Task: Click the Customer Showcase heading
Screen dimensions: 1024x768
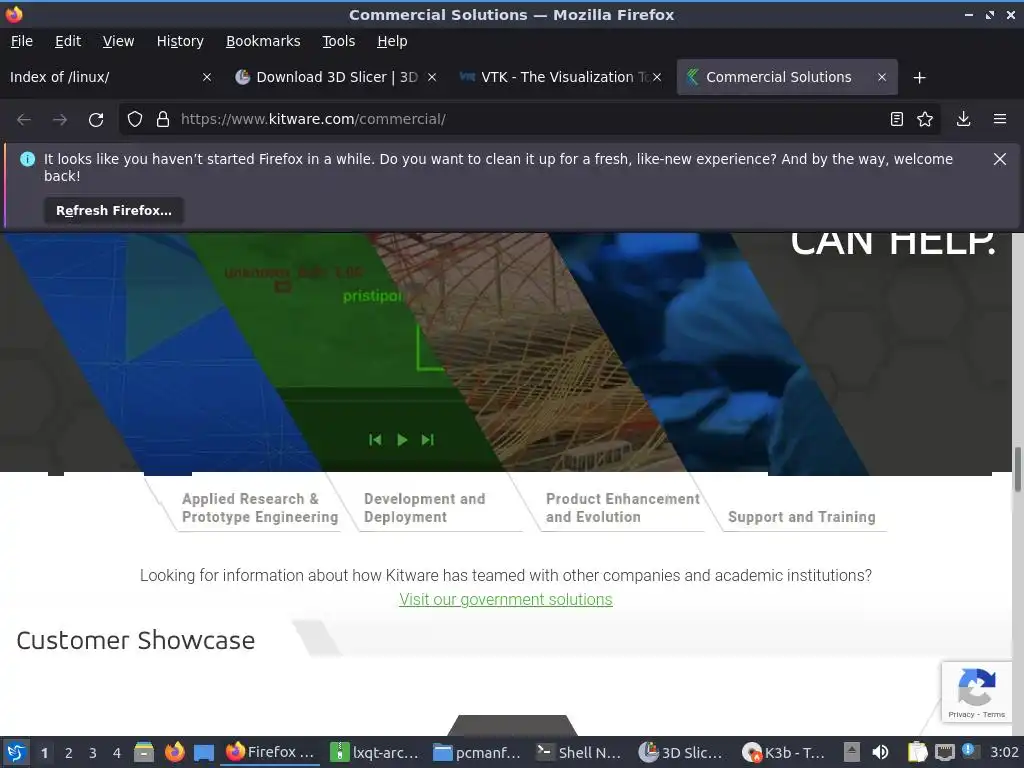Action: 136,641
